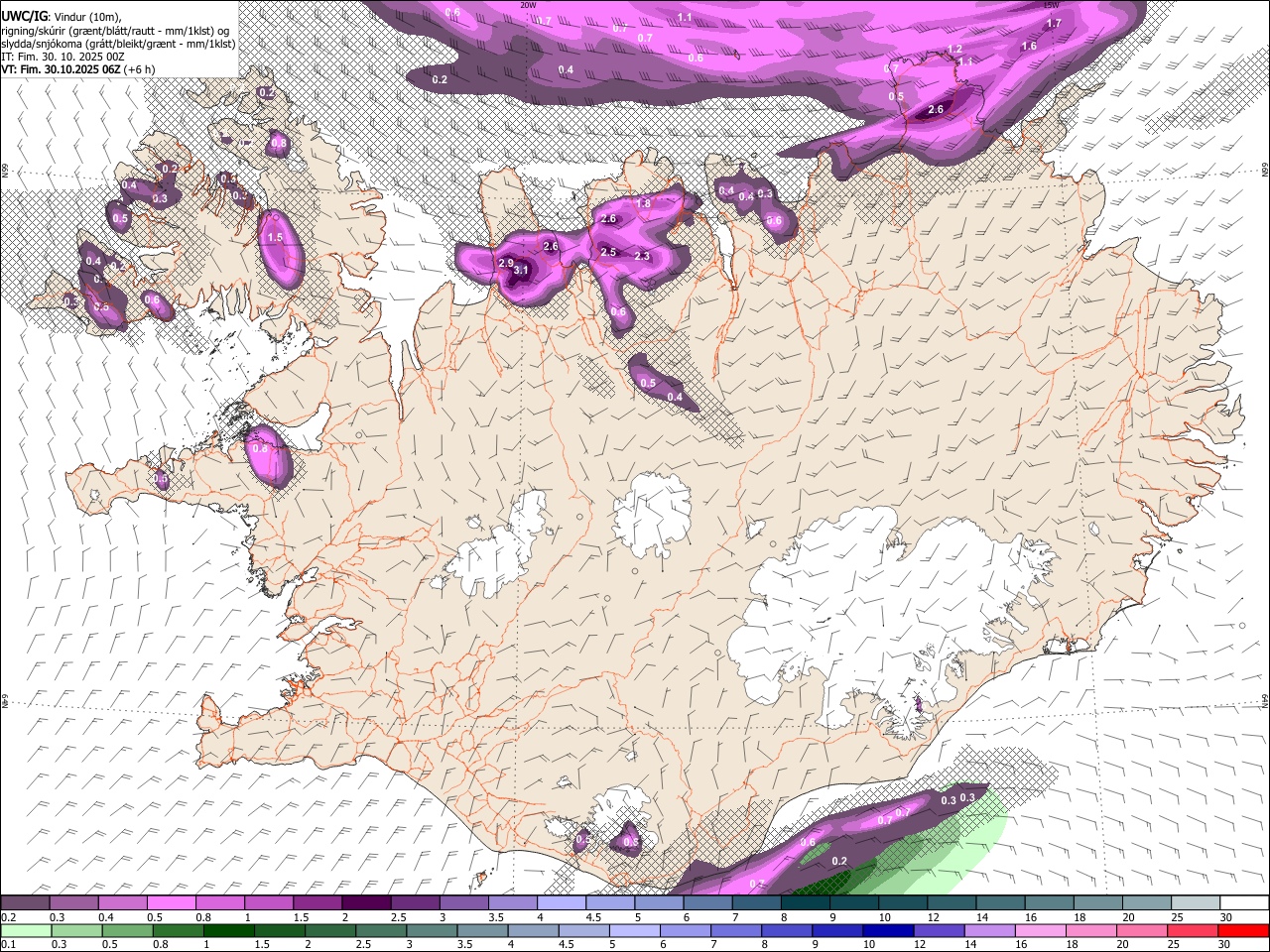This screenshot has height=952, width=1270.
Task: Select the crimson swatch labeled 25 in rain legend
Action: pyautogui.click(x=1194, y=931)
